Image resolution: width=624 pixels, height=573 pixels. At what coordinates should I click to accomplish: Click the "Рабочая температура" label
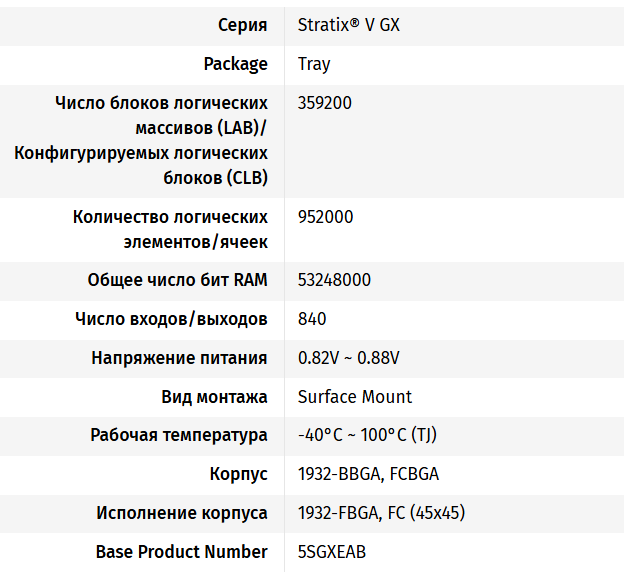[x=178, y=436]
